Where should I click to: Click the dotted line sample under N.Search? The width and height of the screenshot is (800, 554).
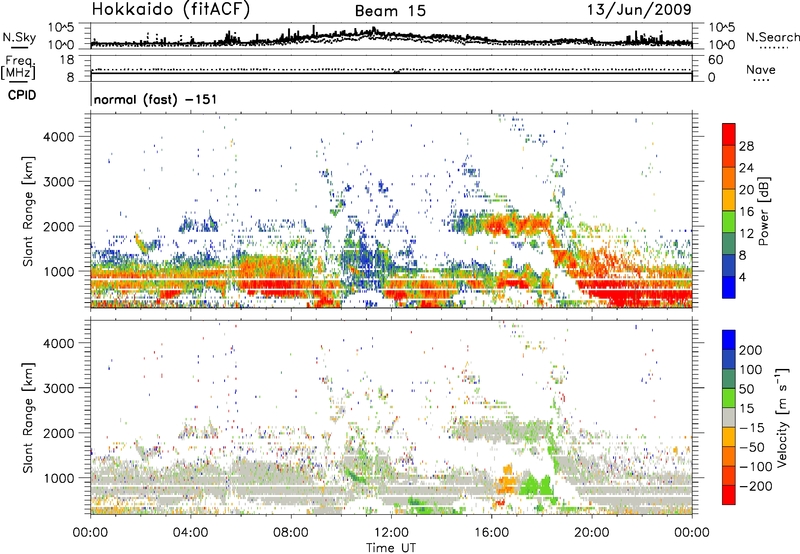point(774,48)
